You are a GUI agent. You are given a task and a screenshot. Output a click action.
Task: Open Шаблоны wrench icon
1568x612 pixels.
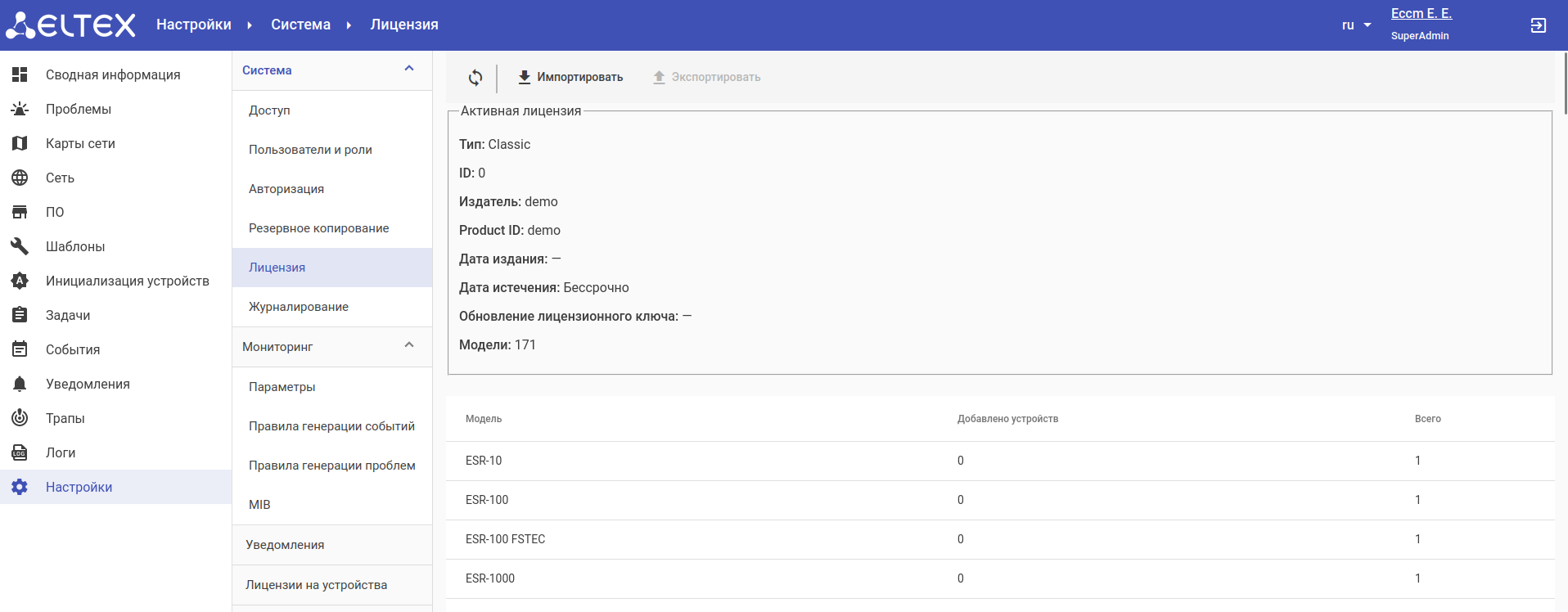coord(20,246)
